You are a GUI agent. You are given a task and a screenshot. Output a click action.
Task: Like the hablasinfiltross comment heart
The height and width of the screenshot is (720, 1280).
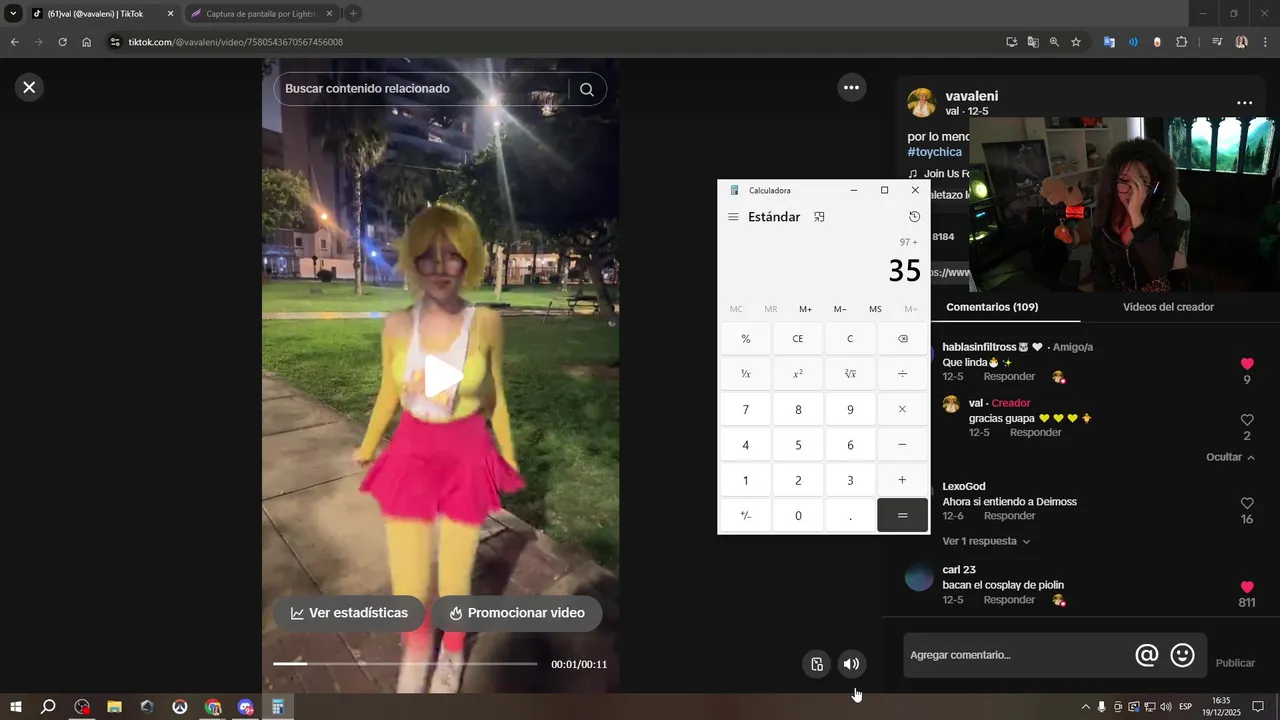coord(1247,364)
